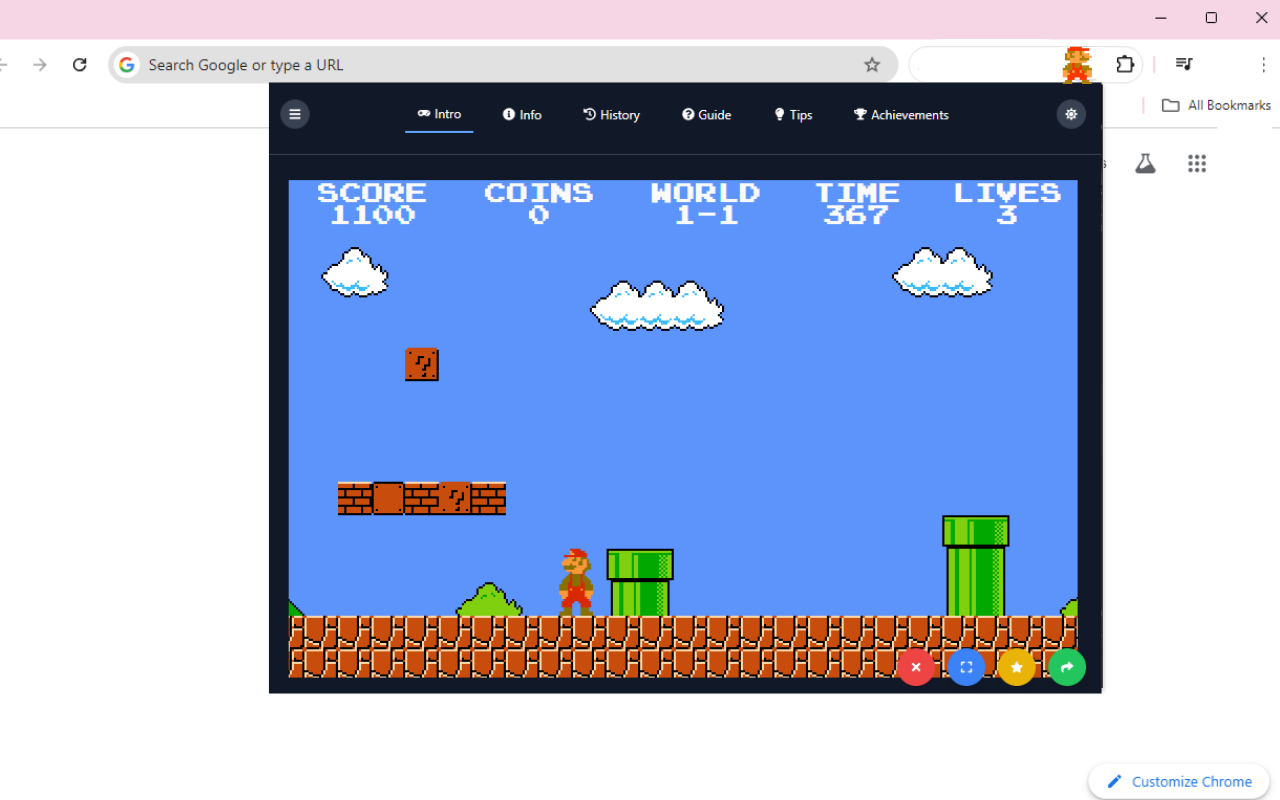Switch to the Guide tab
Image resolution: width=1280 pixels, height=800 pixels.
point(706,115)
